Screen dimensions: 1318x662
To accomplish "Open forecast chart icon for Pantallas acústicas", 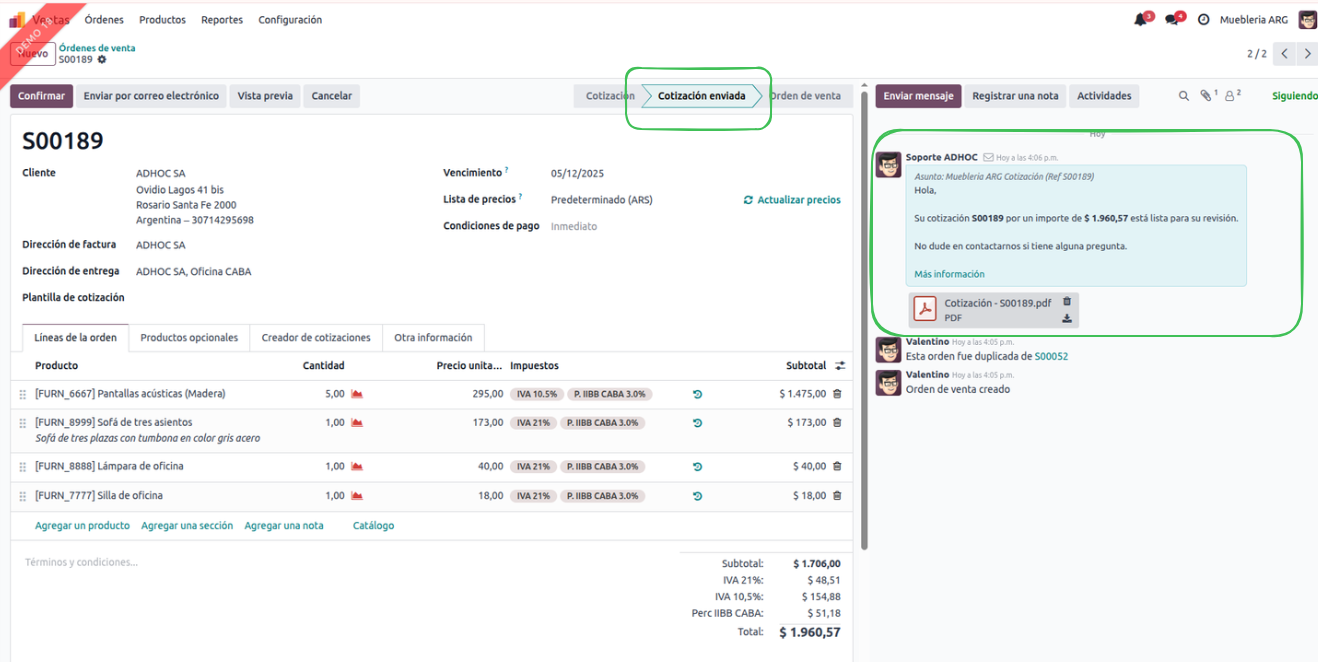I will [357, 394].
